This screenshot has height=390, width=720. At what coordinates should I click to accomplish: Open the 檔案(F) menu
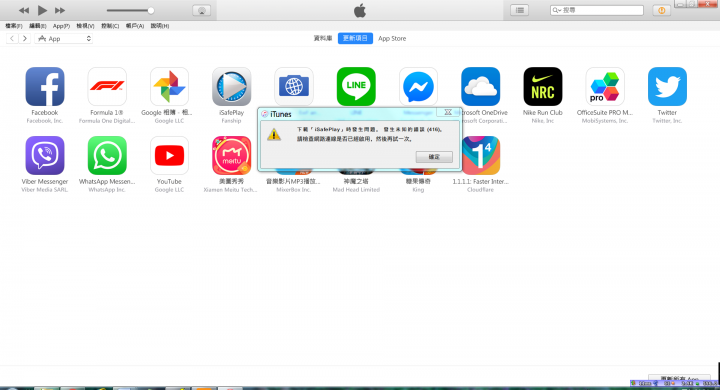(14, 26)
